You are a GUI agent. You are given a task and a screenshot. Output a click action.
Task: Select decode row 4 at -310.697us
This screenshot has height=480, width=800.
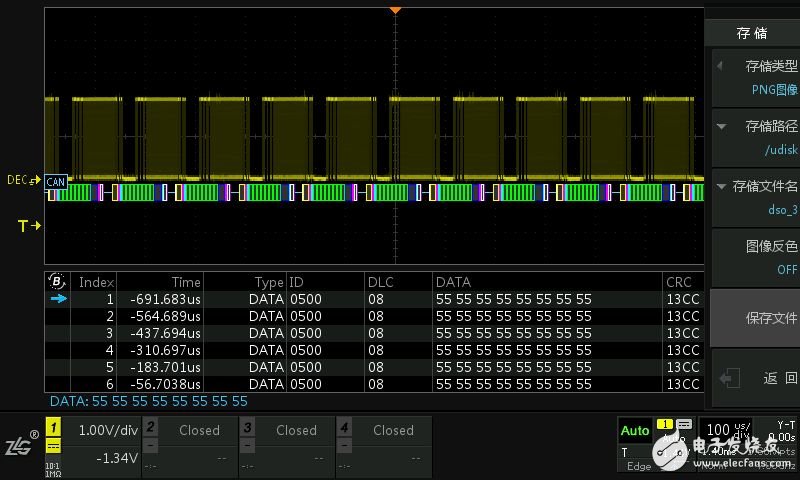370,350
